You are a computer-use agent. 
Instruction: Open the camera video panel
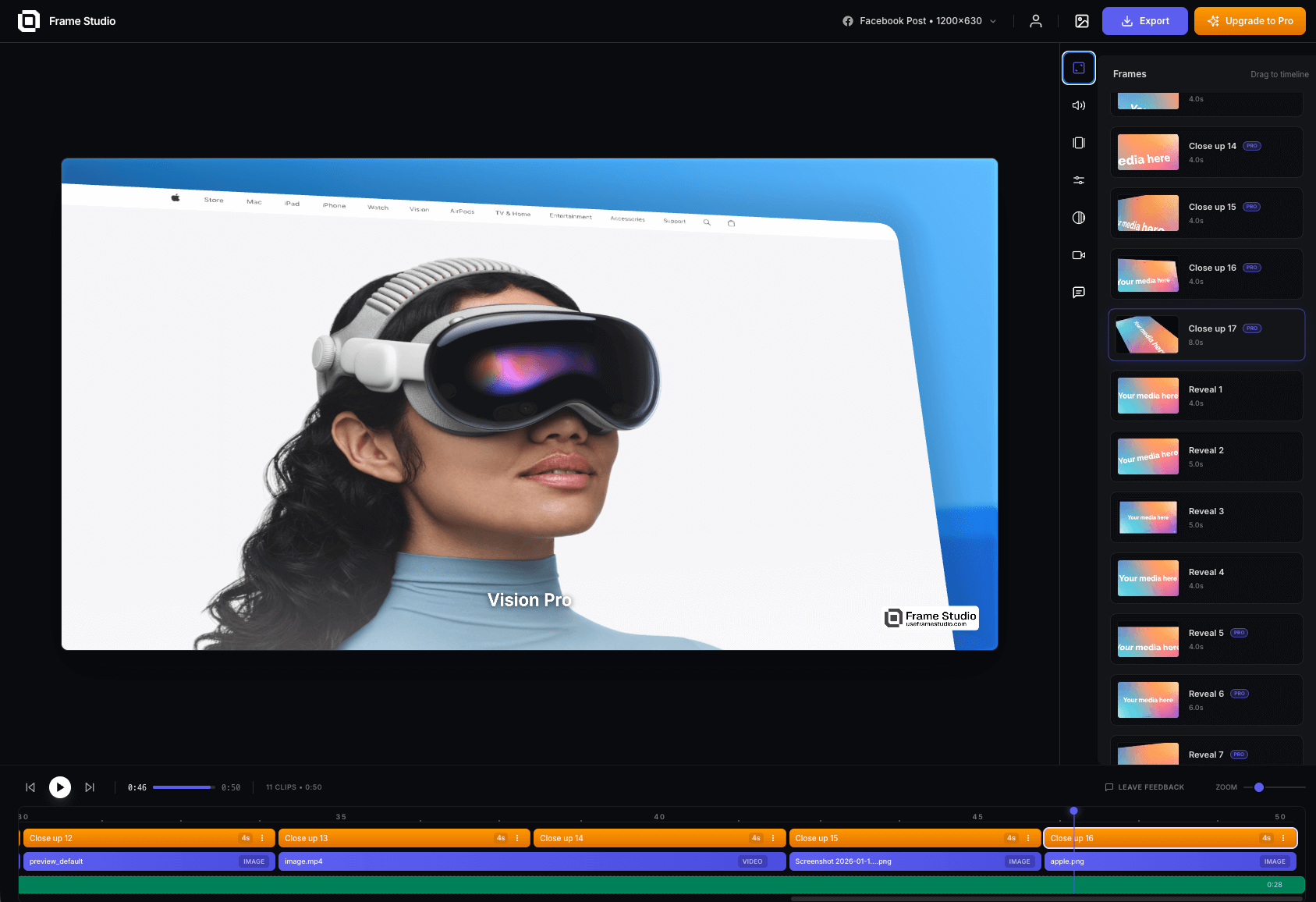tap(1079, 255)
